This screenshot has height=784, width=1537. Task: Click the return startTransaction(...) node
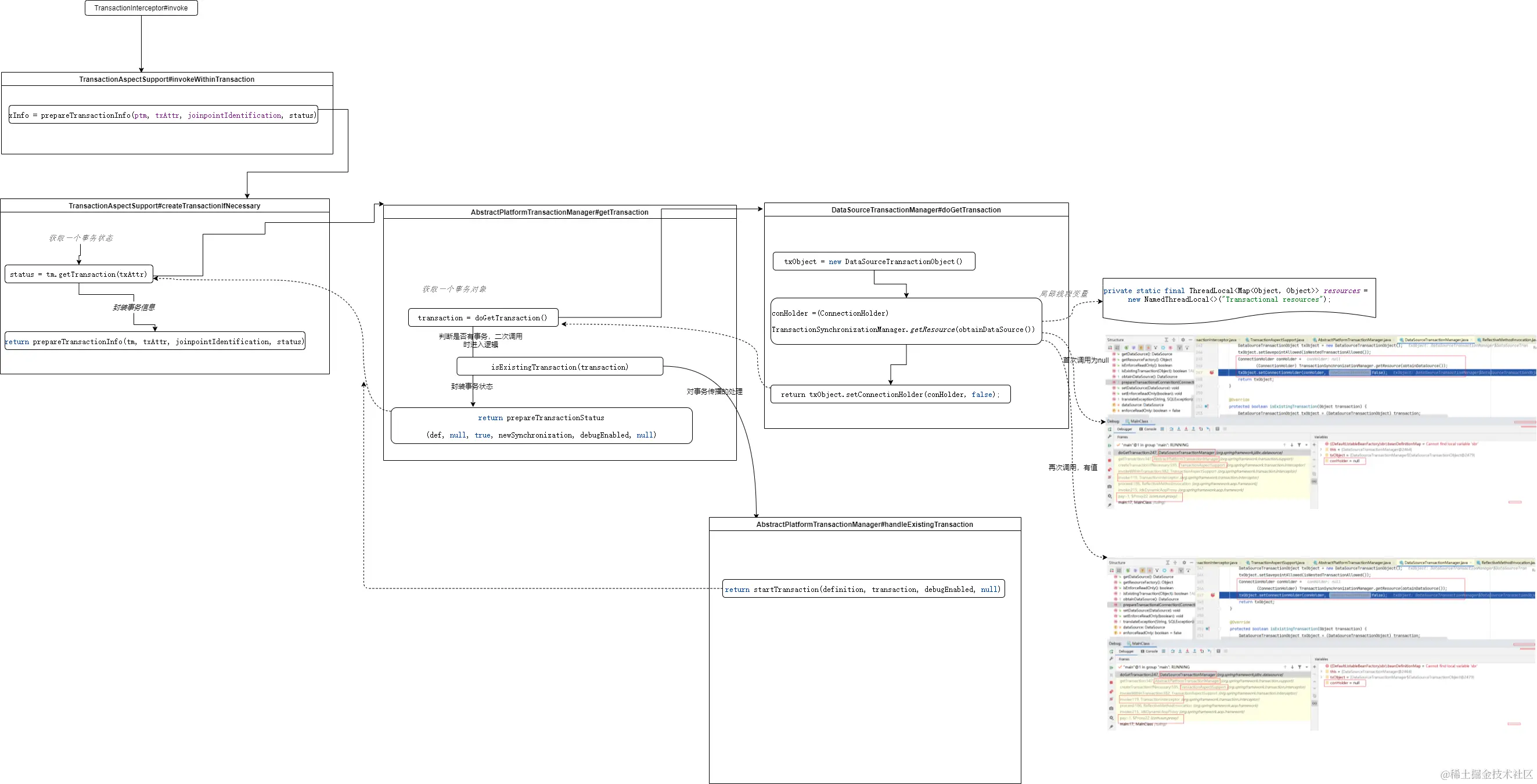(863, 589)
